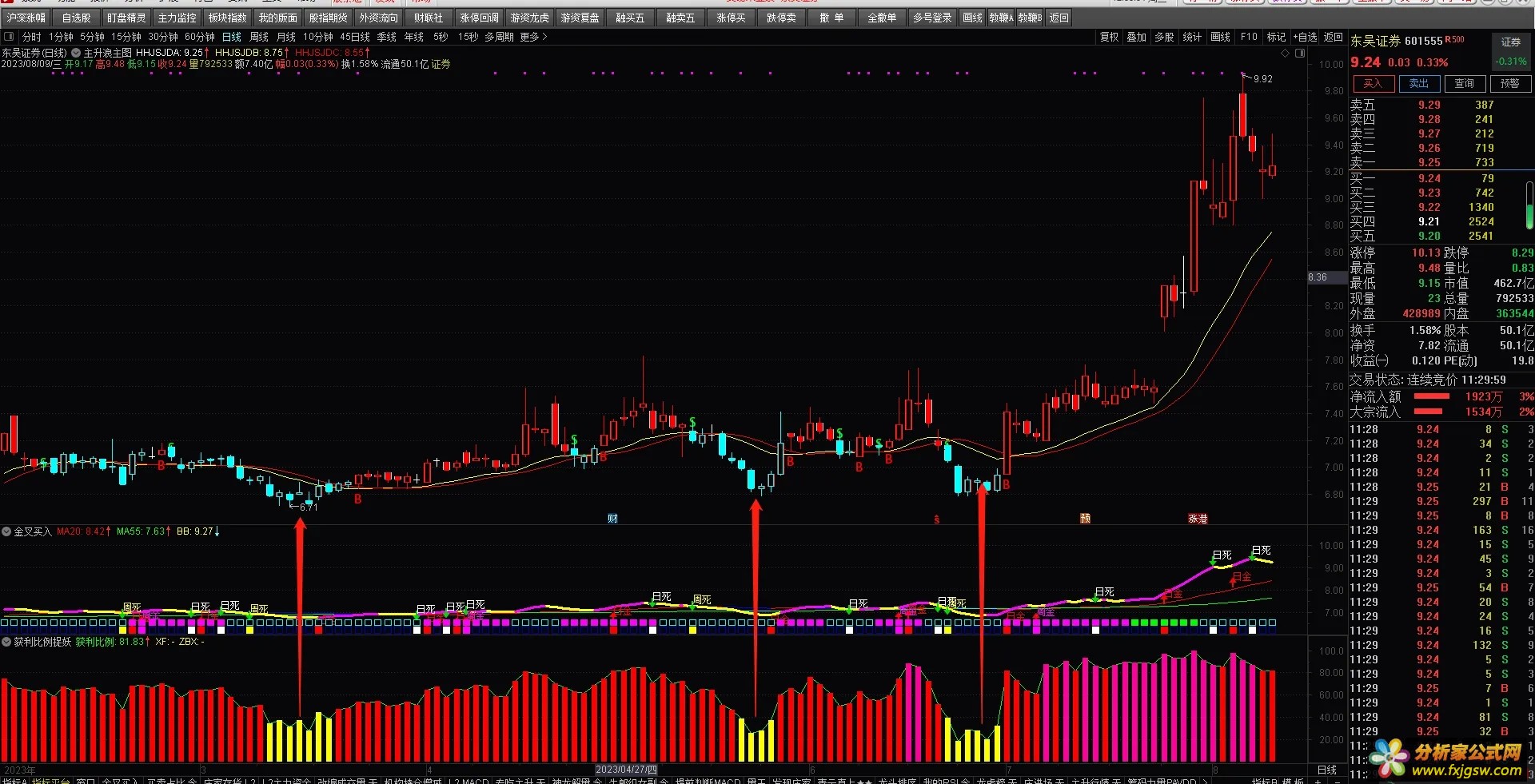Image resolution: width=1535 pixels, height=784 pixels.
Task: Click the circle icon beside 获利比例捉妖 indicator
Action: [6, 641]
